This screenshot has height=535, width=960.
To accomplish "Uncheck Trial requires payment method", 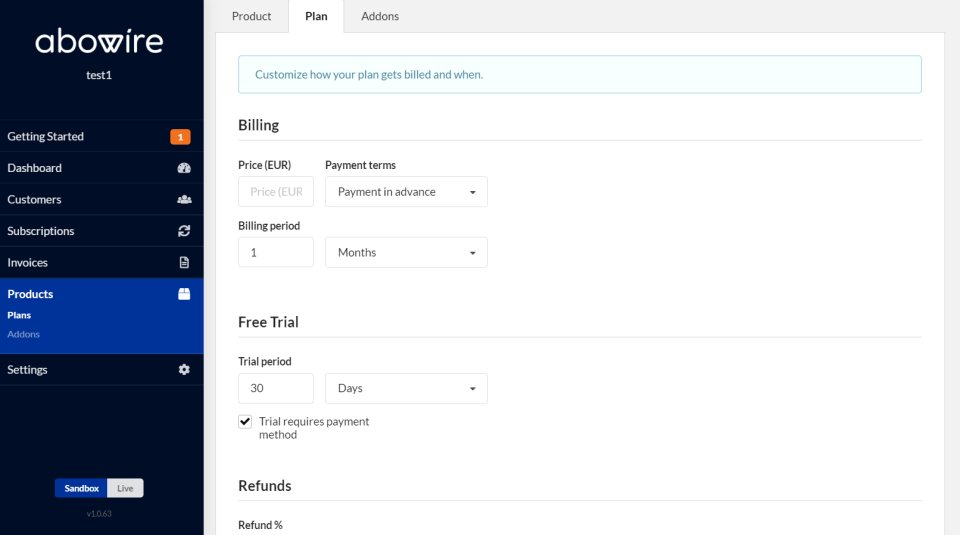I will click(x=245, y=422).
